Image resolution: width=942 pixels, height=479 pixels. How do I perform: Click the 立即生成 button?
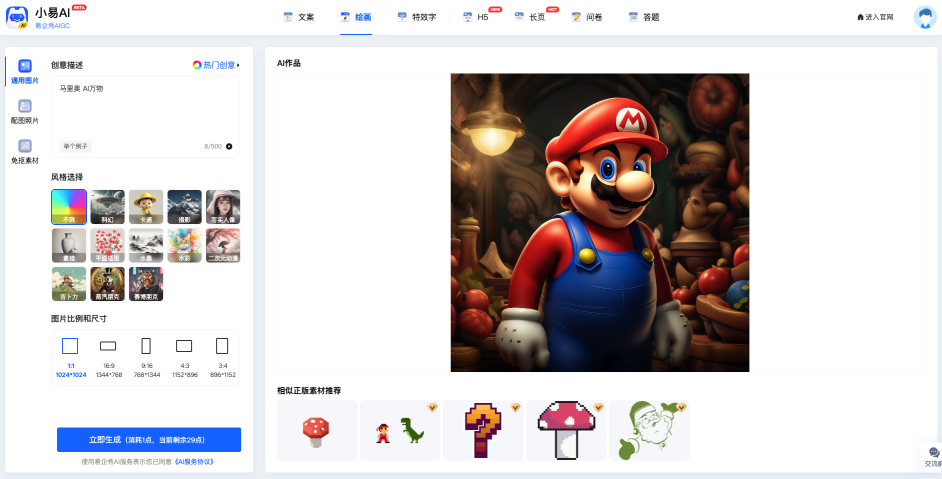point(149,440)
